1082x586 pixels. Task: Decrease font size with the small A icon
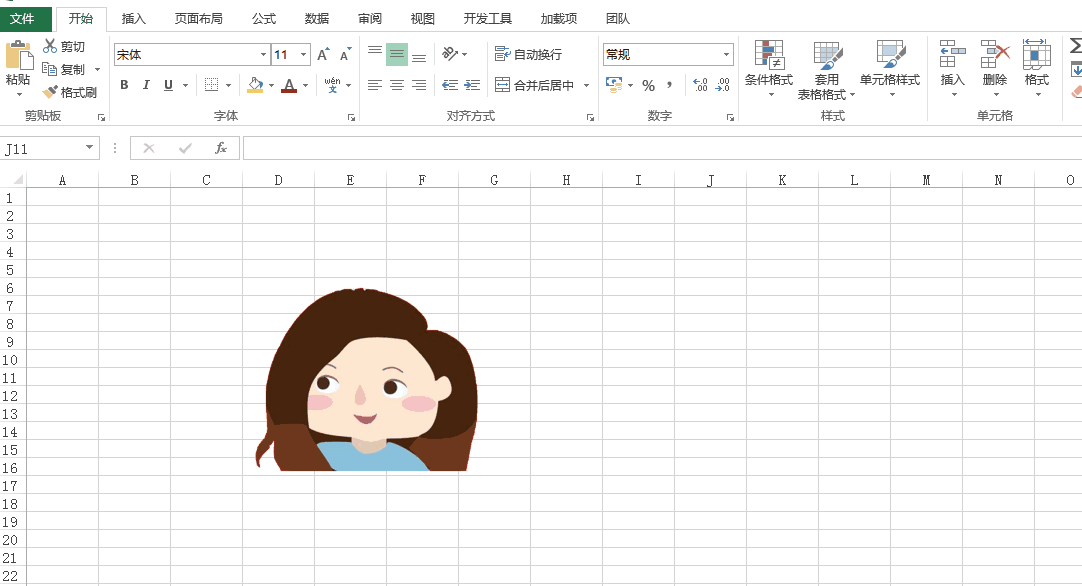pyautogui.click(x=345, y=55)
